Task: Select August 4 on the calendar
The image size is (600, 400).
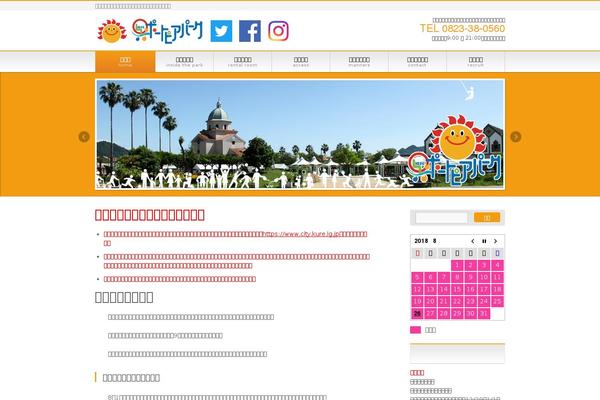Action: coord(497,265)
